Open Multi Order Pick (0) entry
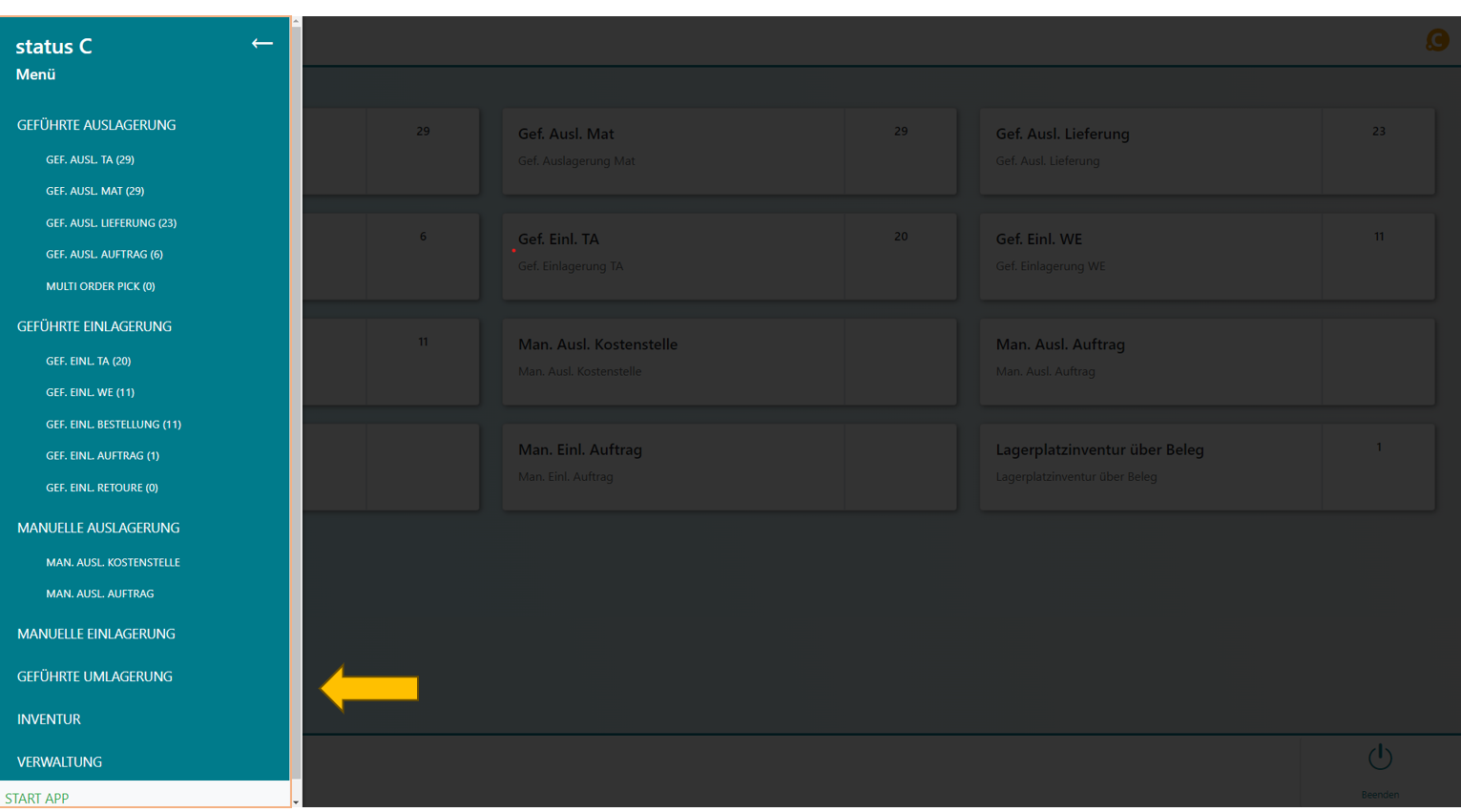This screenshot has width=1461, height=812. pos(100,286)
